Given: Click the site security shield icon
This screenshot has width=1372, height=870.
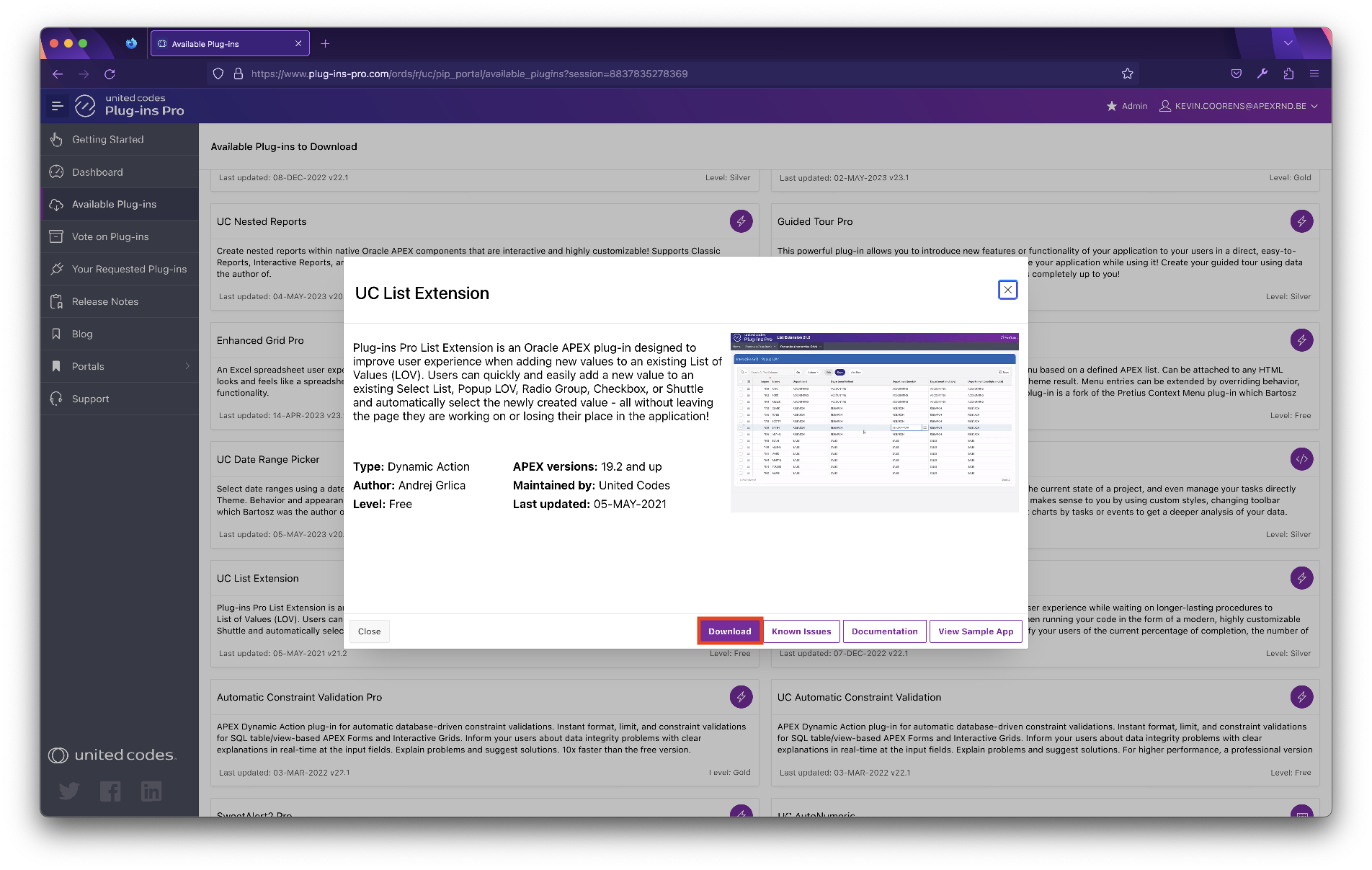Looking at the screenshot, I should 218,74.
